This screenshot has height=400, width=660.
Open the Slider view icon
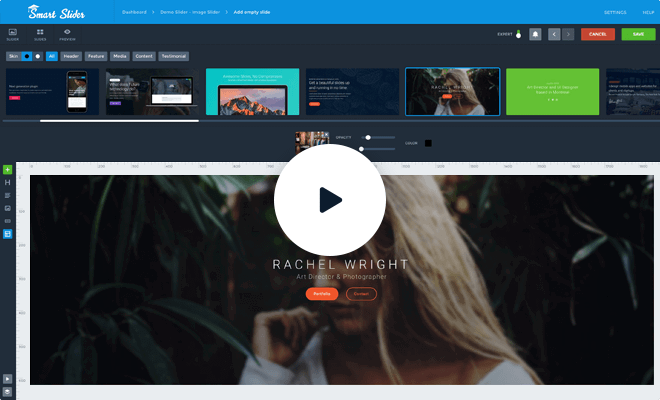pyautogui.click(x=13, y=35)
